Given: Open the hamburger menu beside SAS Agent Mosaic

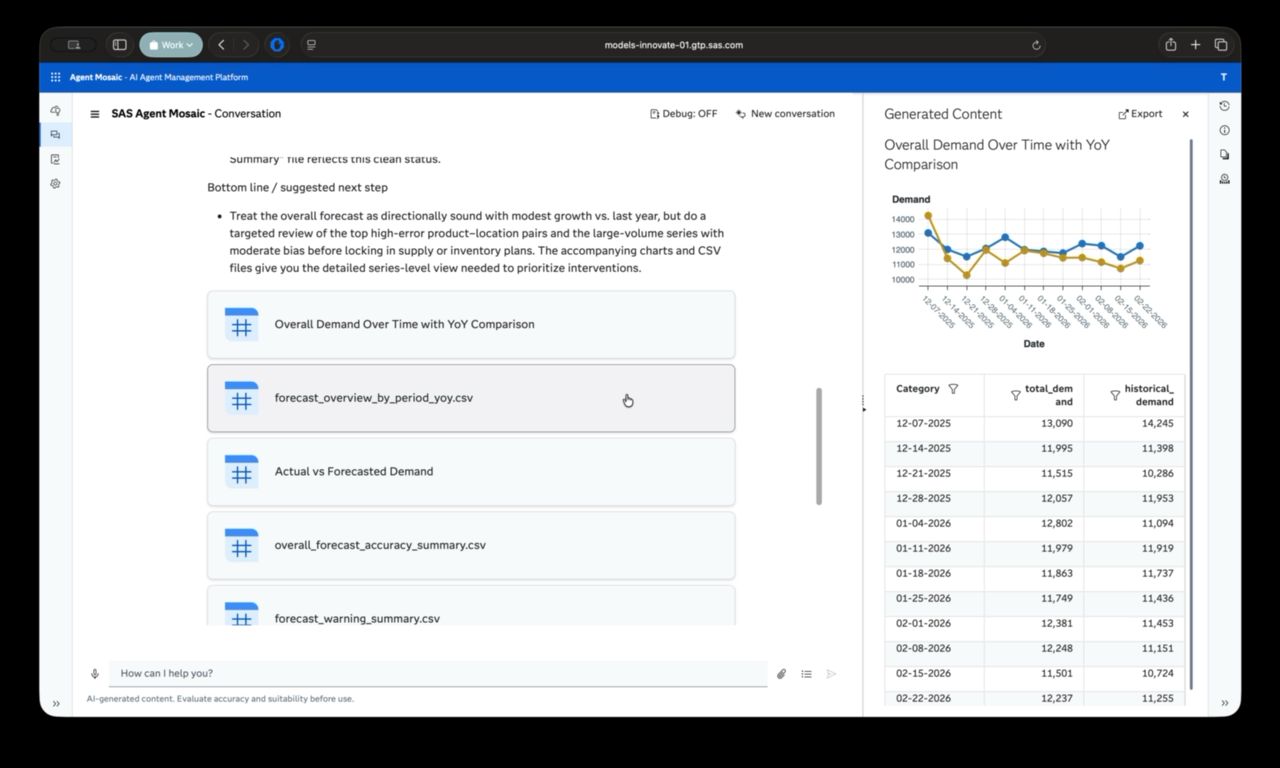Looking at the screenshot, I should click(x=94, y=113).
